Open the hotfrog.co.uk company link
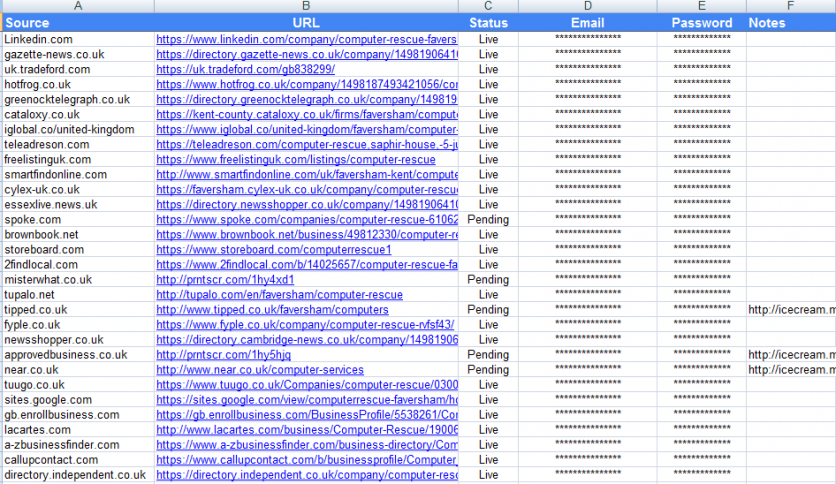This screenshot has height=484, width=836. pyautogui.click(x=307, y=84)
